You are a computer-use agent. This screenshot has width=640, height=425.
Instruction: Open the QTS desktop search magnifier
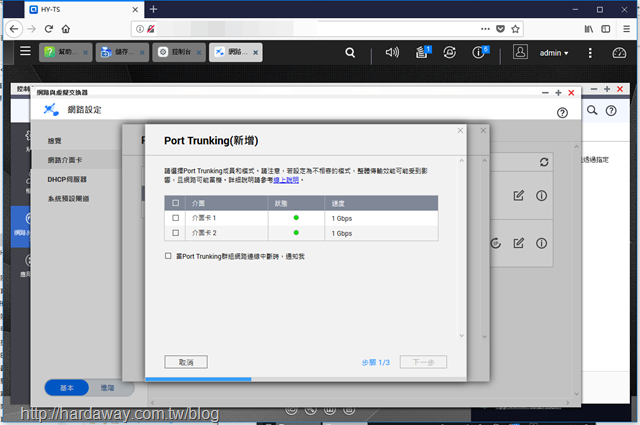[350, 53]
